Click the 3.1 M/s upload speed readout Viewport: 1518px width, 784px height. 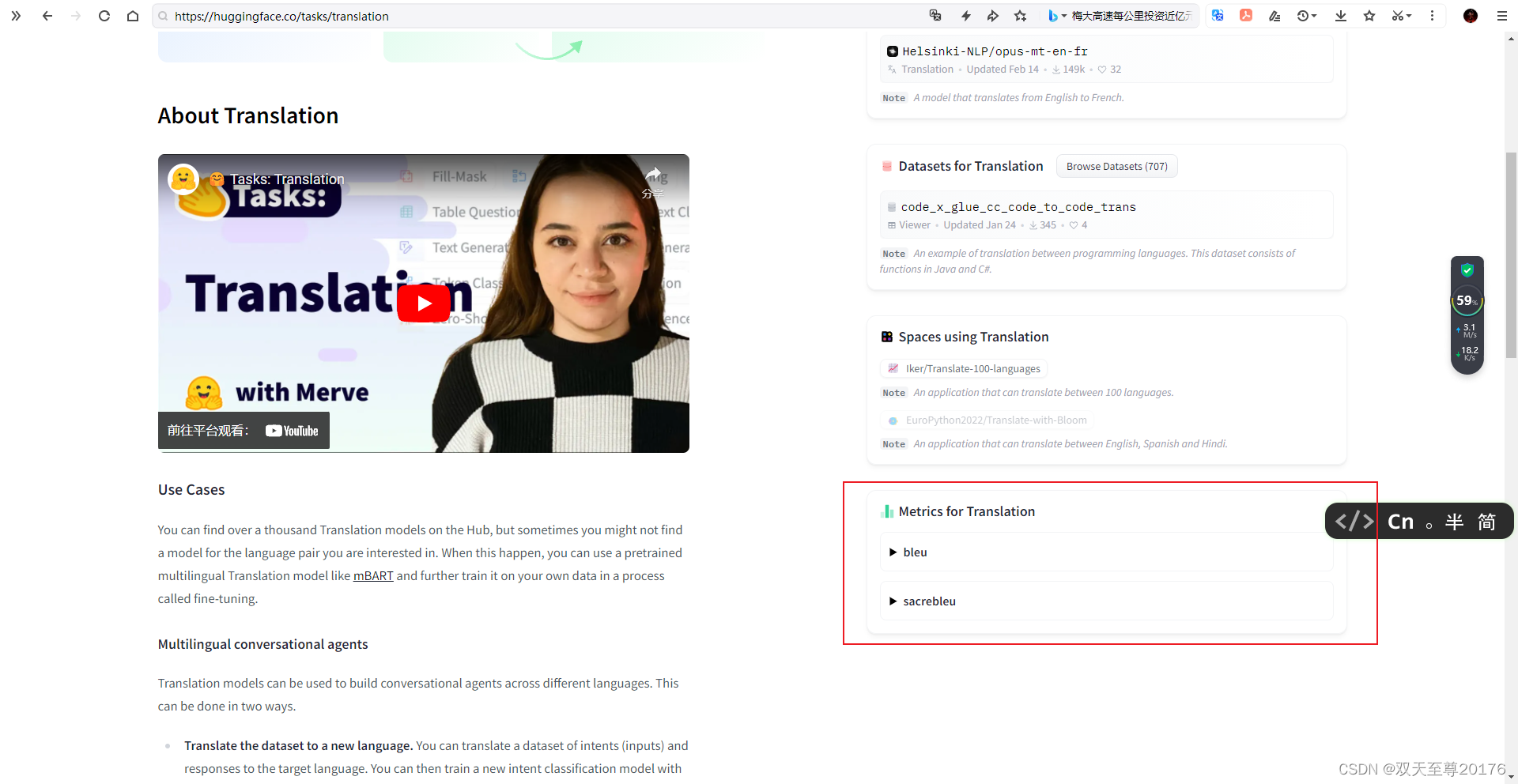coord(1467,330)
